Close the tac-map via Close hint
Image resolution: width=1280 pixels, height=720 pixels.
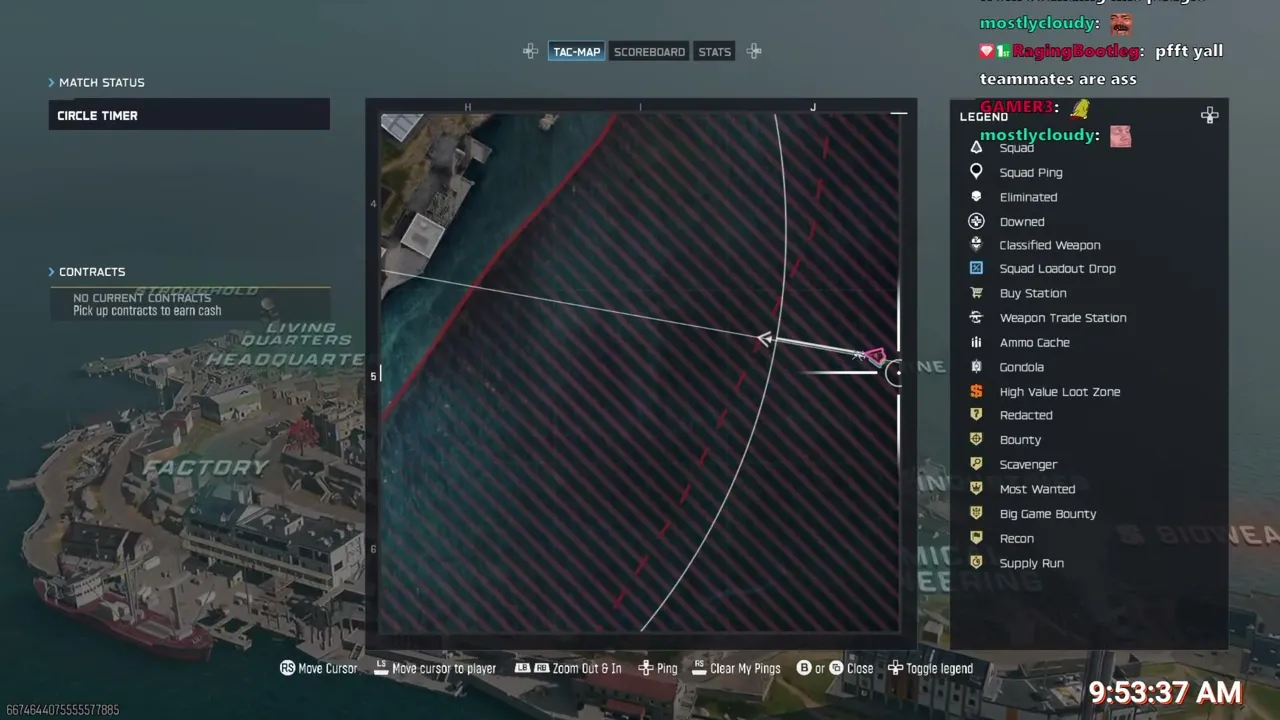835,668
